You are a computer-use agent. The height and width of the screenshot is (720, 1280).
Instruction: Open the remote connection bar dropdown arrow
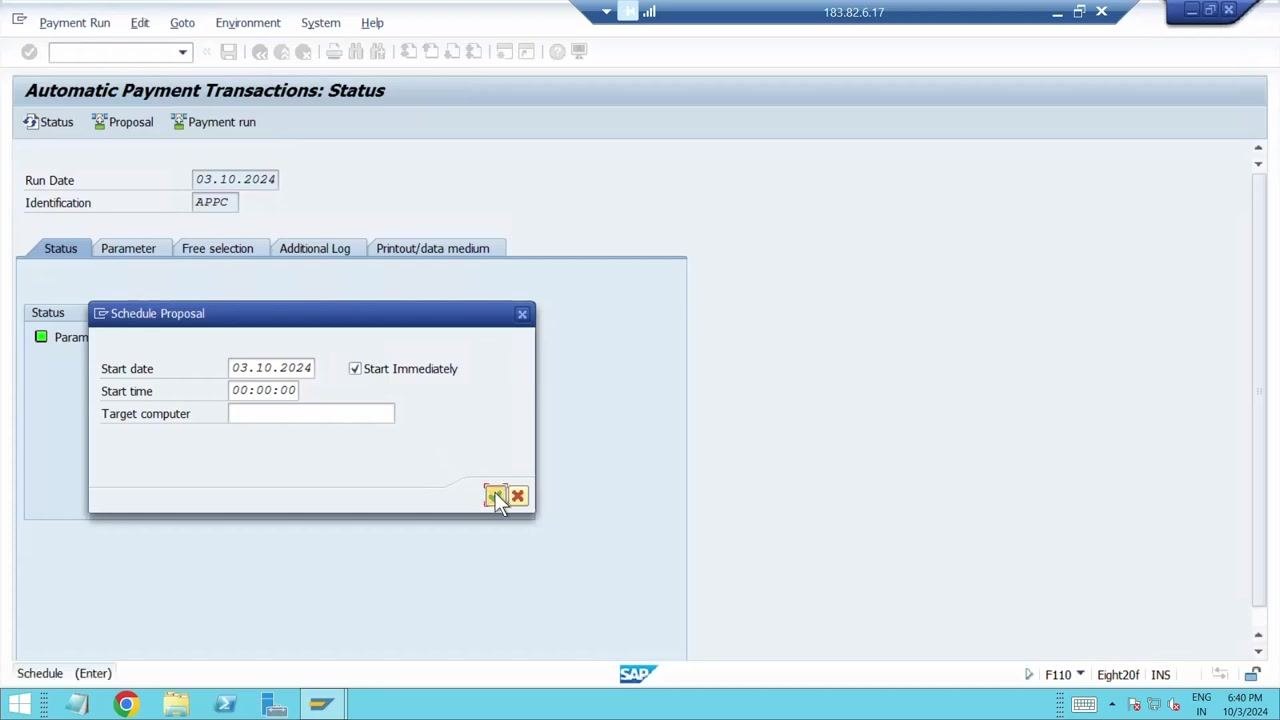click(606, 12)
